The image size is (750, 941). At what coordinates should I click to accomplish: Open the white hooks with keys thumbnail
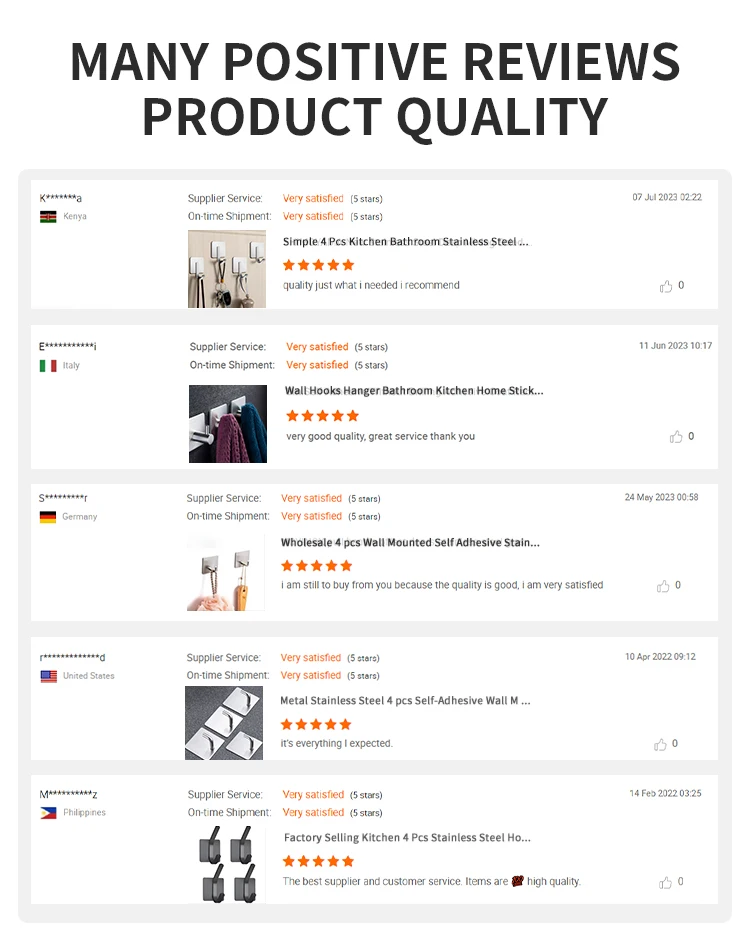[227, 269]
